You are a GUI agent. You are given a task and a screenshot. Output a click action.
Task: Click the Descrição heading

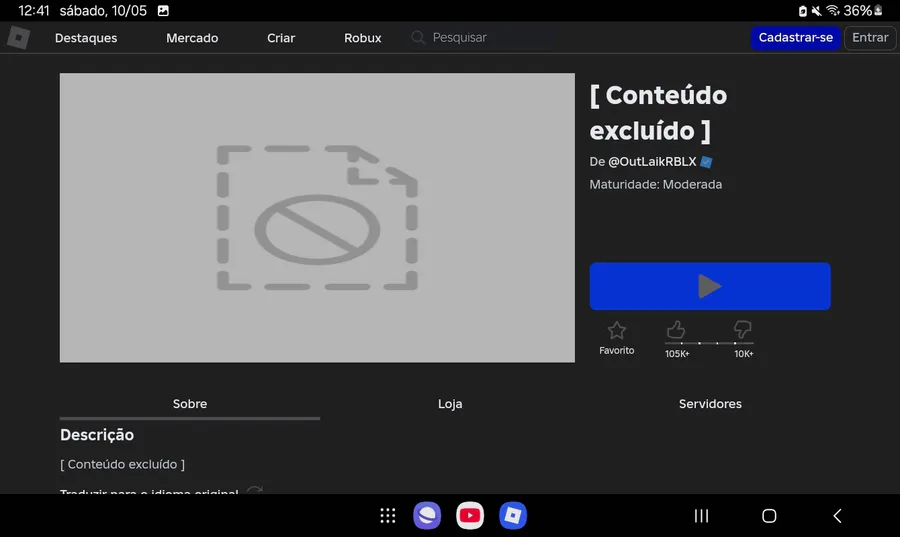pyautogui.click(x=97, y=435)
